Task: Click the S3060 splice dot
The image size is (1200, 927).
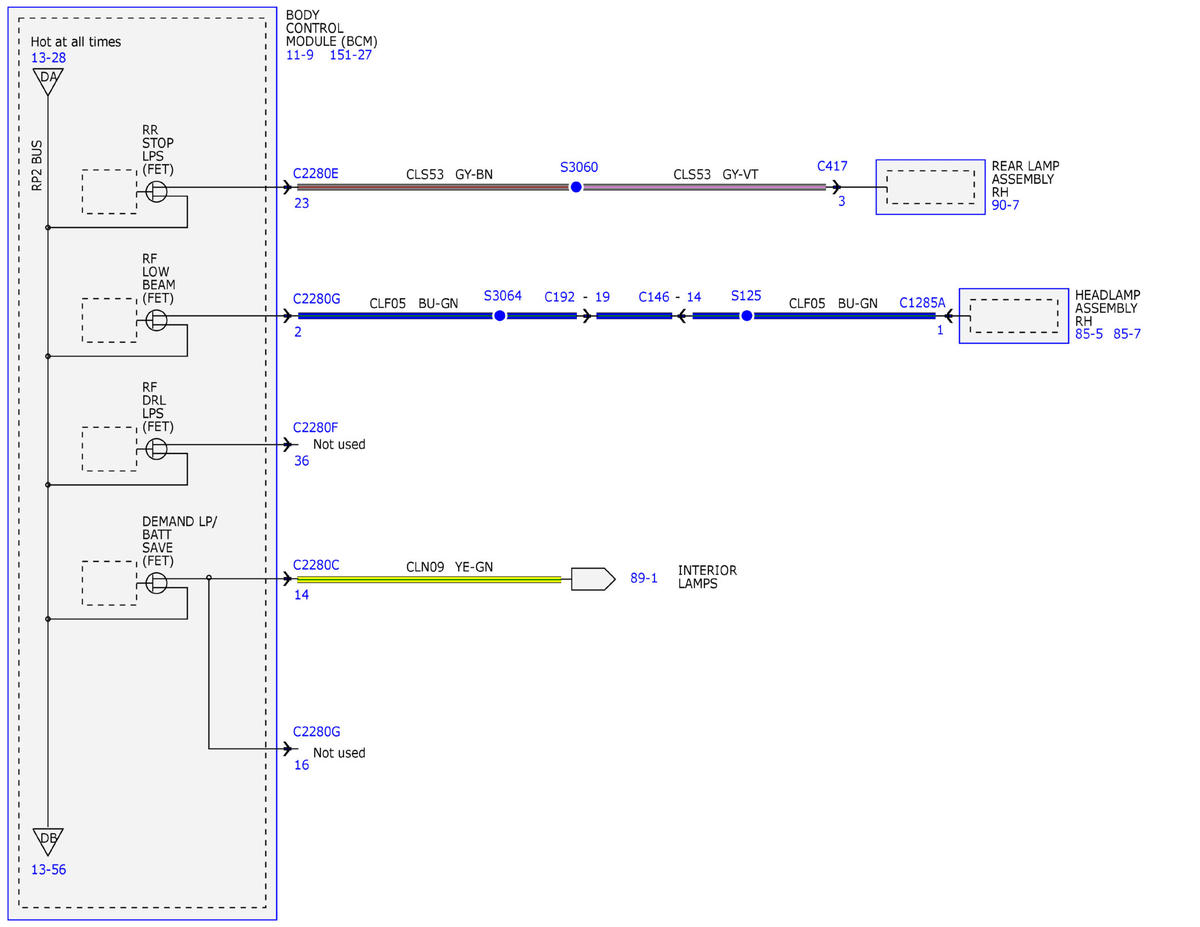Action: pos(576,187)
